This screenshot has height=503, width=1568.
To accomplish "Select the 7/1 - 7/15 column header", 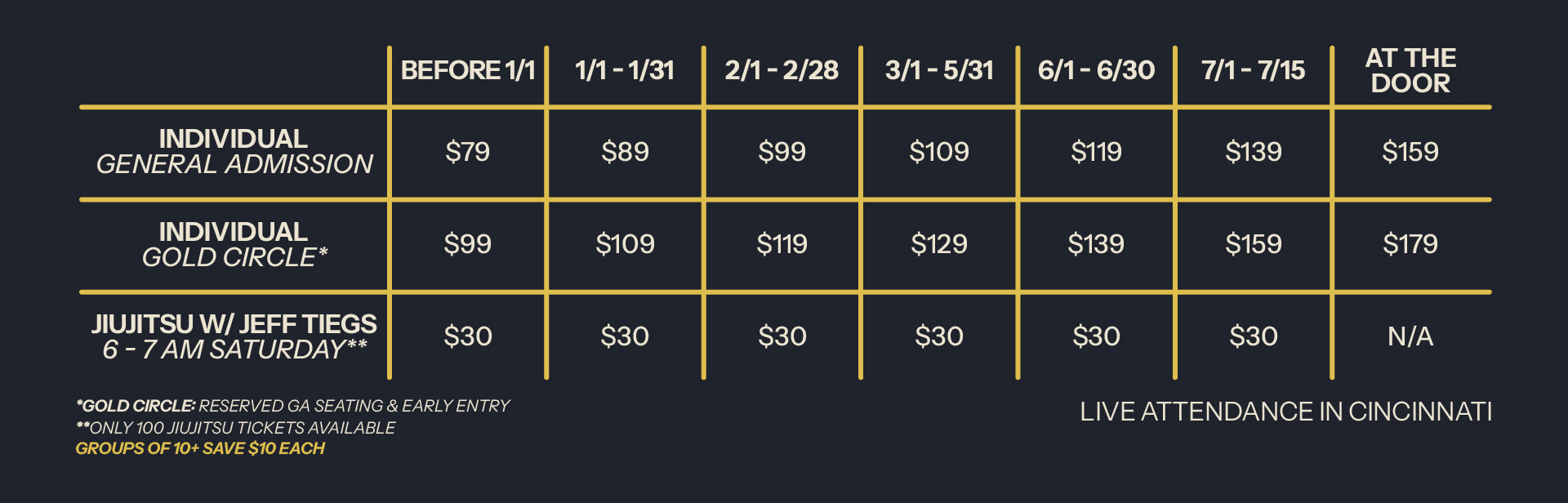I will pyautogui.click(x=1253, y=70).
